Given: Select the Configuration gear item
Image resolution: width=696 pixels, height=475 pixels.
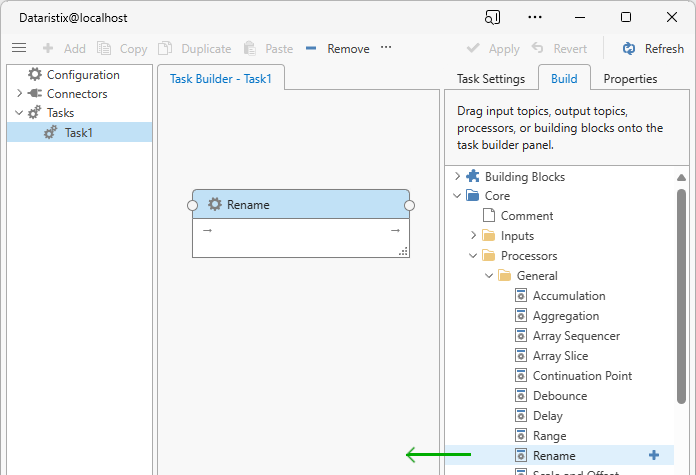Looking at the screenshot, I should click(36, 75).
